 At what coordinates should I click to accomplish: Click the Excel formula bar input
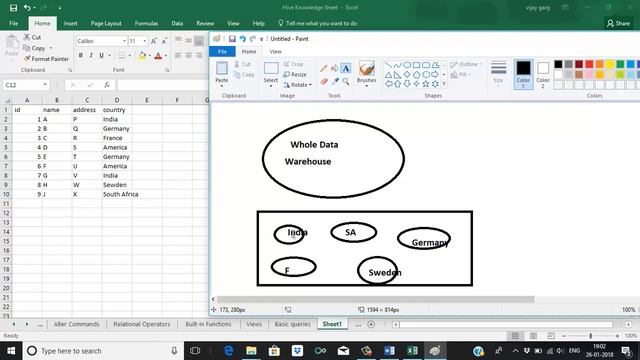[163, 85]
